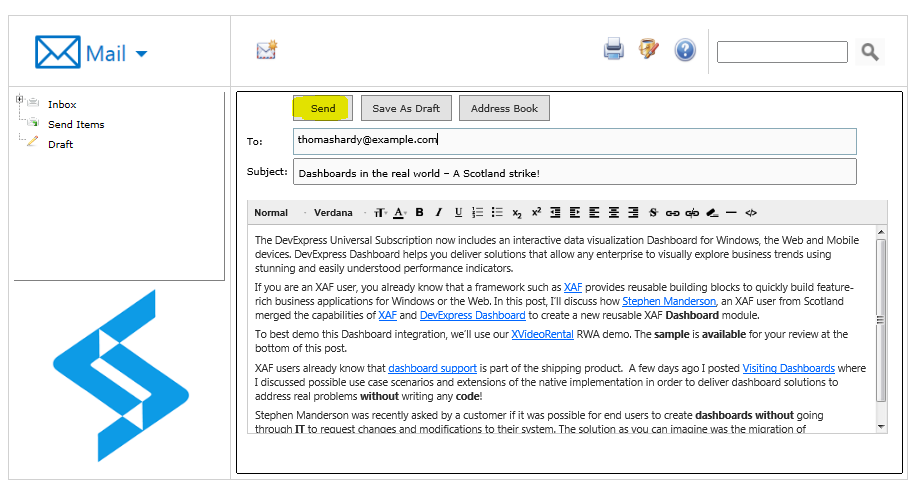Open the font size dropdown
The image size is (916, 497).
(380, 213)
